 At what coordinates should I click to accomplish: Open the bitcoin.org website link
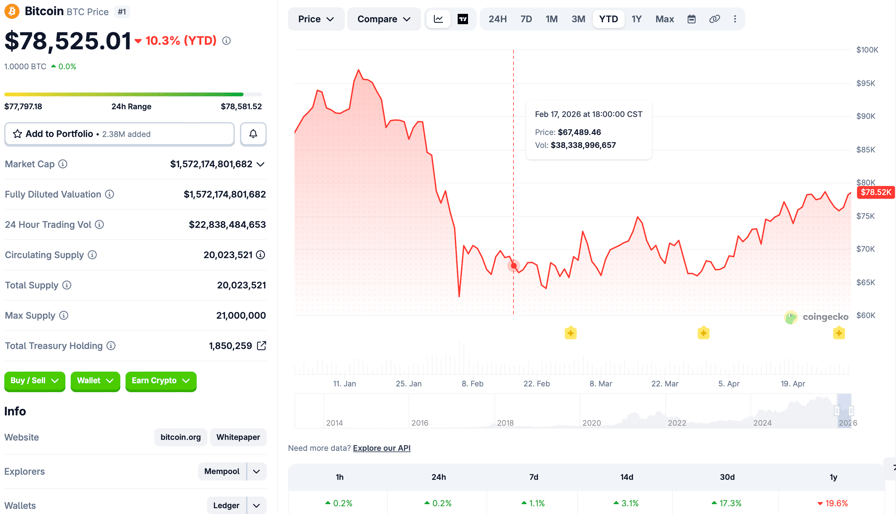pos(181,437)
